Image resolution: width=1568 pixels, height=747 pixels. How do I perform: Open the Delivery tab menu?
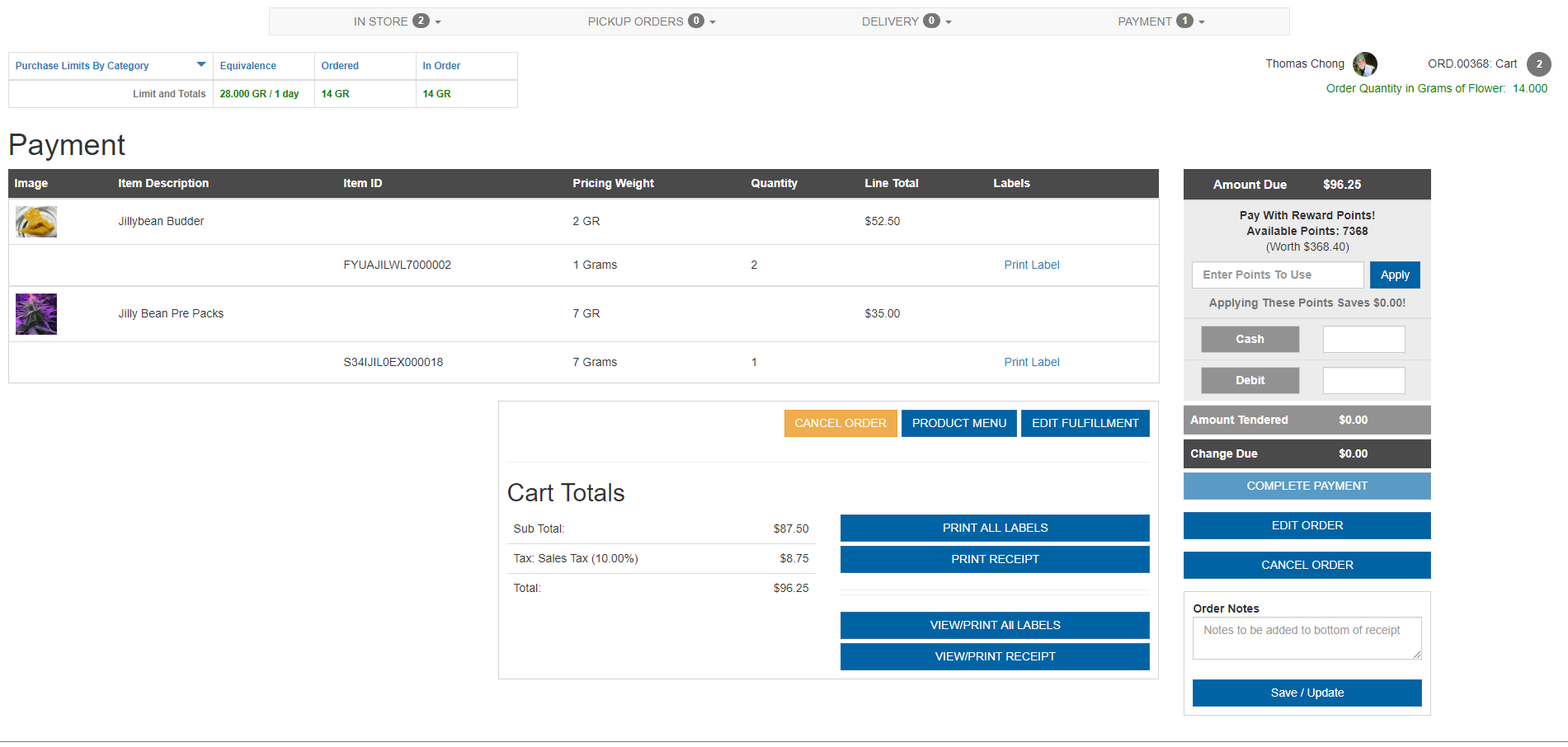point(906,21)
